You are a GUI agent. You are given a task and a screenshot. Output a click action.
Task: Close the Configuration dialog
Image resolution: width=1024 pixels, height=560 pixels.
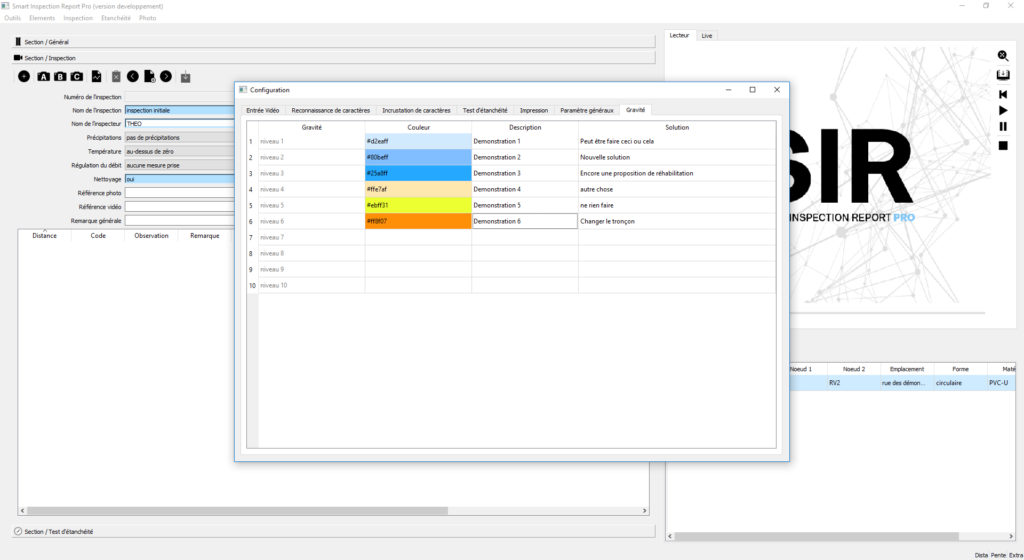point(776,89)
